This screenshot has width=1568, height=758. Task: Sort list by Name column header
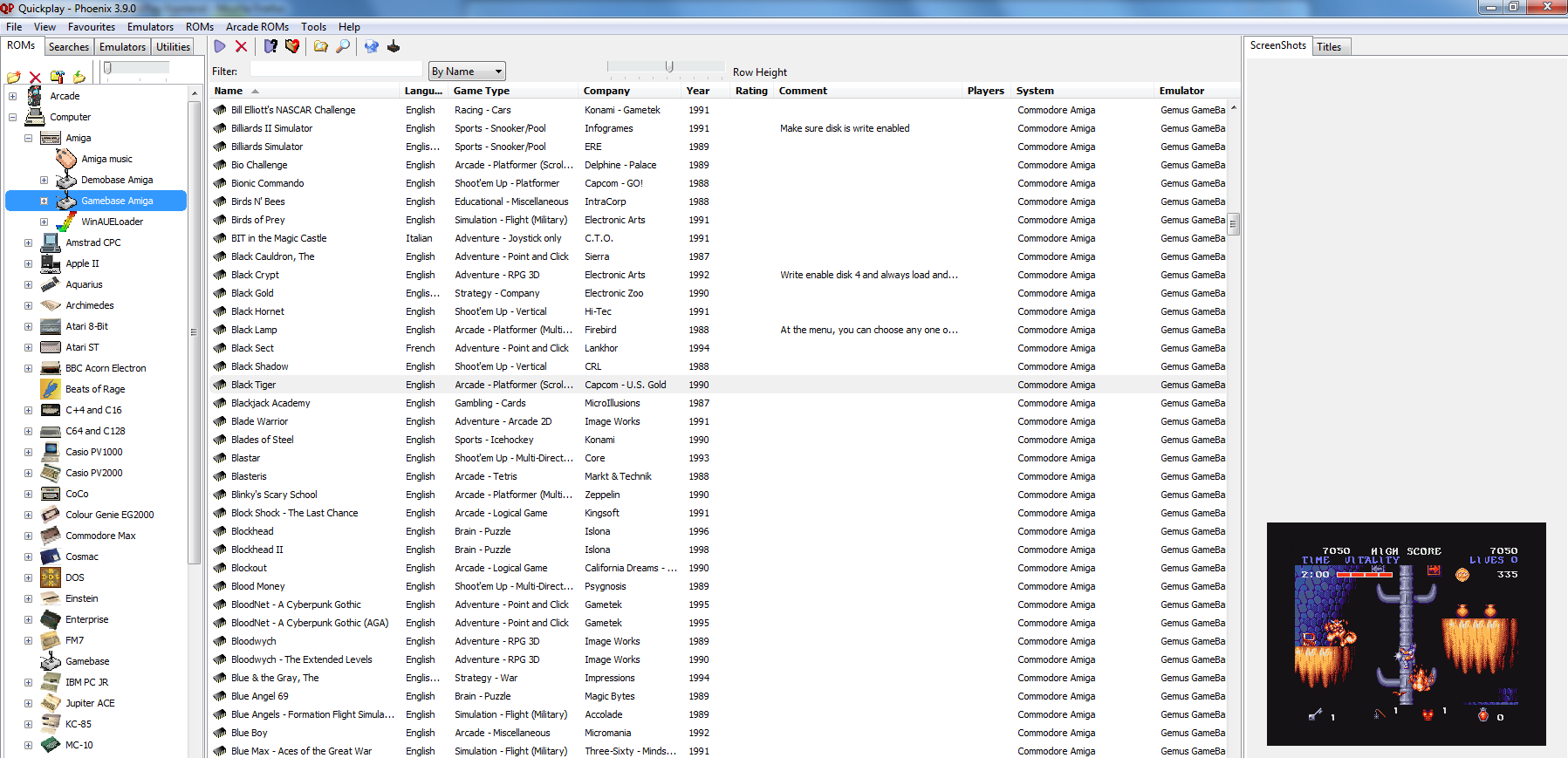pyautogui.click(x=305, y=91)
